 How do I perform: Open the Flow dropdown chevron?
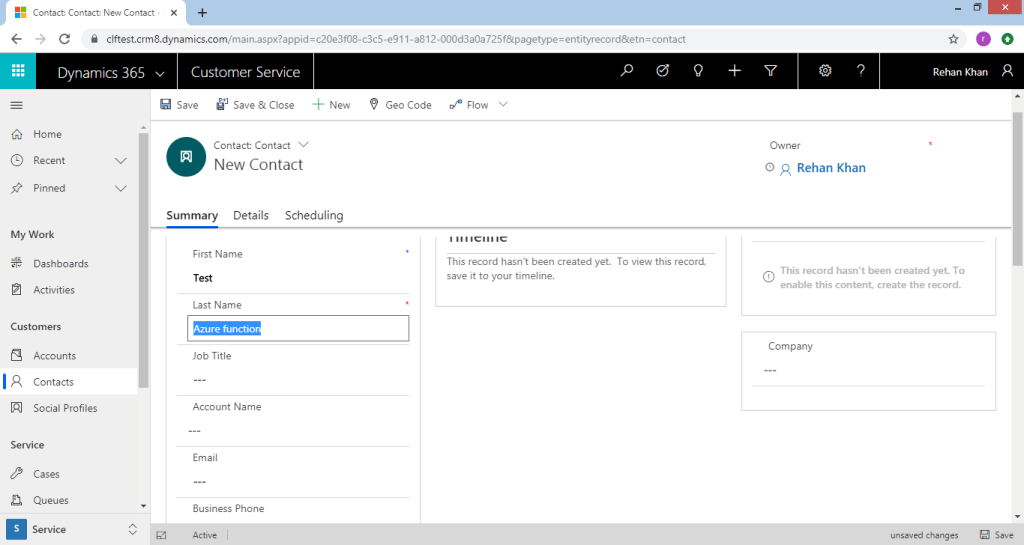coord(503,105)
